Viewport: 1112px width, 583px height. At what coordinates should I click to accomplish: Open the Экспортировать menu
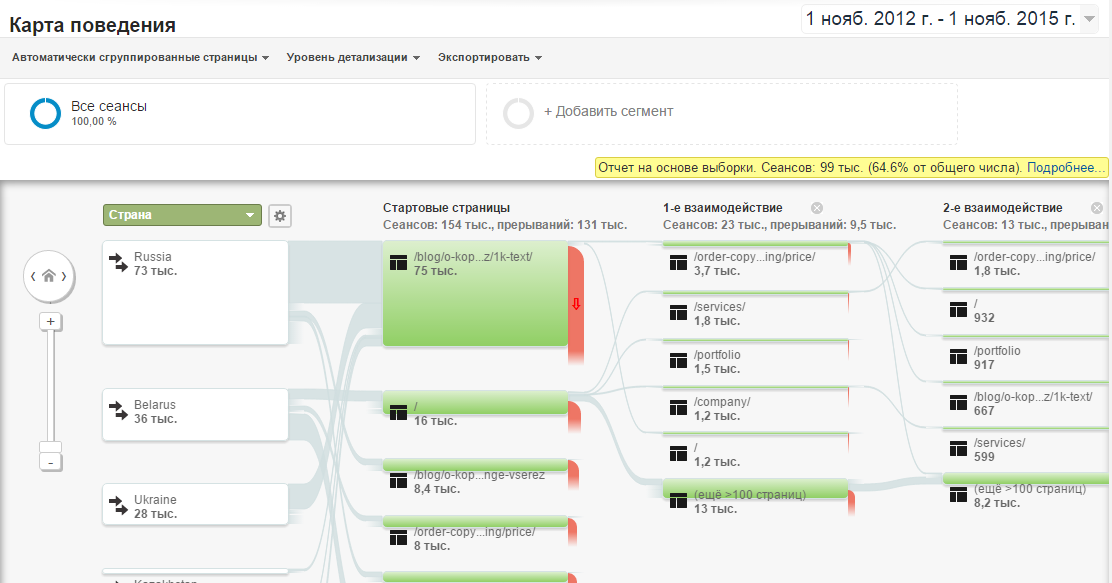point(489,58)
